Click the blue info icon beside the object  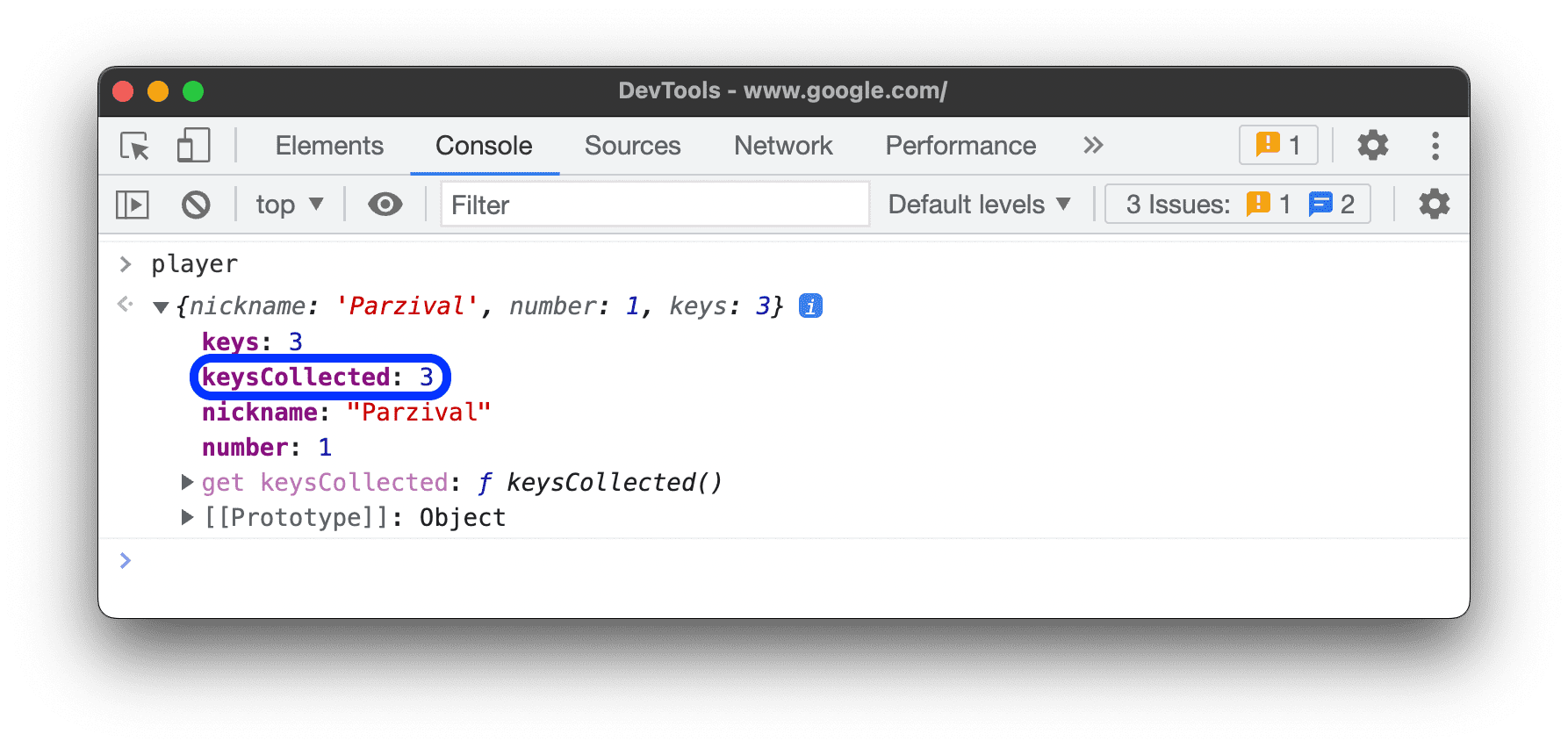tap(810, 306)
